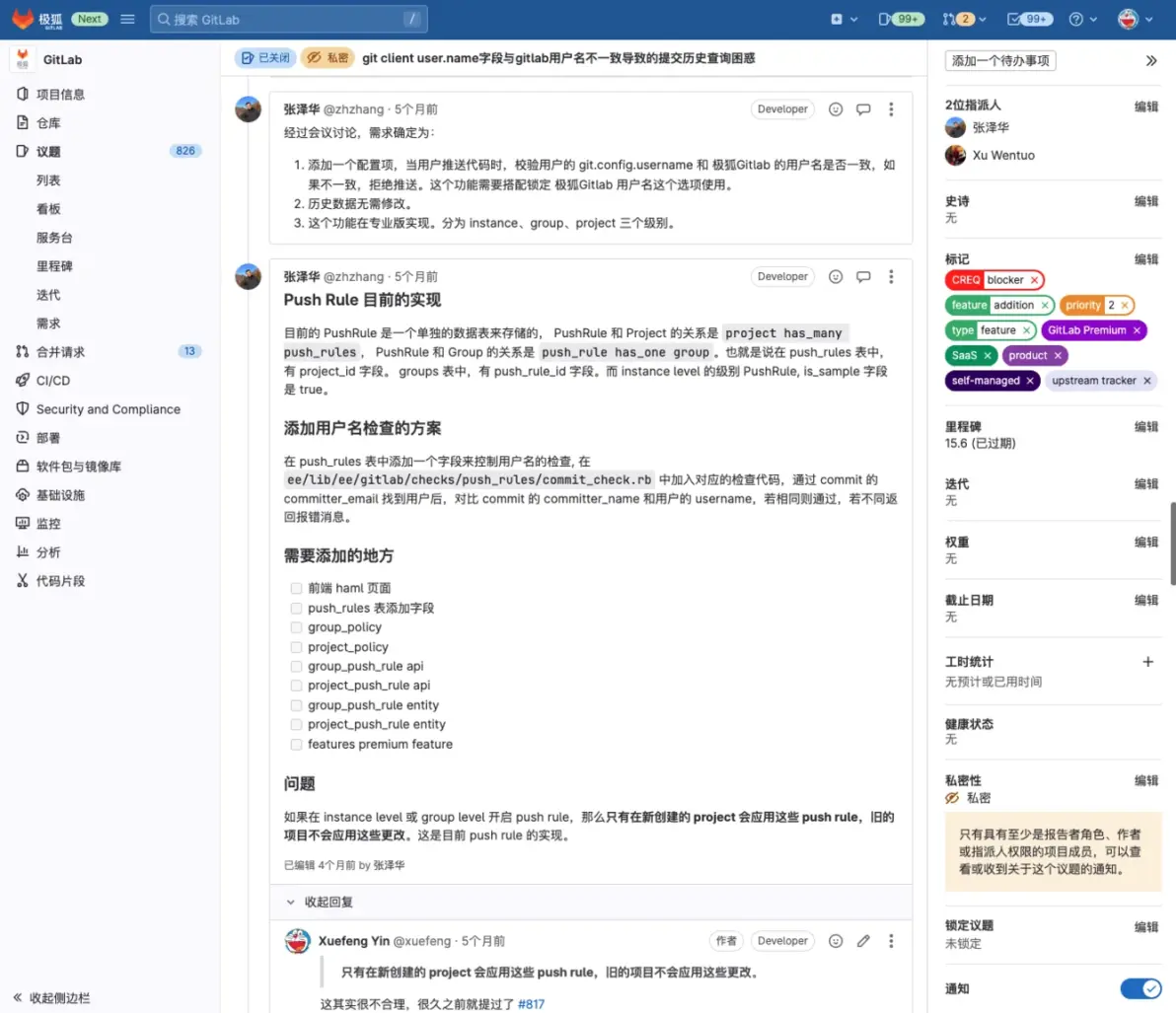Remove the priority 2 label
Viewport: 1176px width, 1013px height.
(x=1125, y=305)
